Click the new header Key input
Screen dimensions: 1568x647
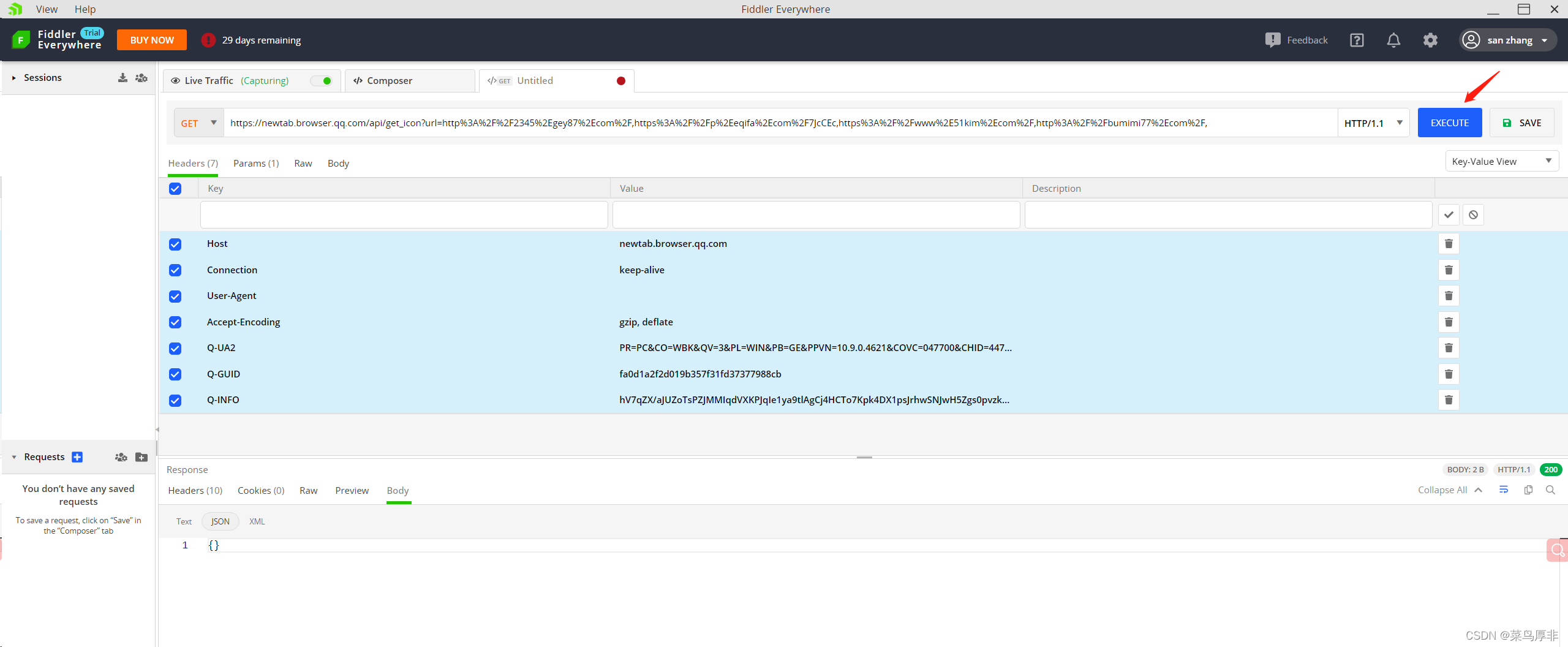click(404, 215)
